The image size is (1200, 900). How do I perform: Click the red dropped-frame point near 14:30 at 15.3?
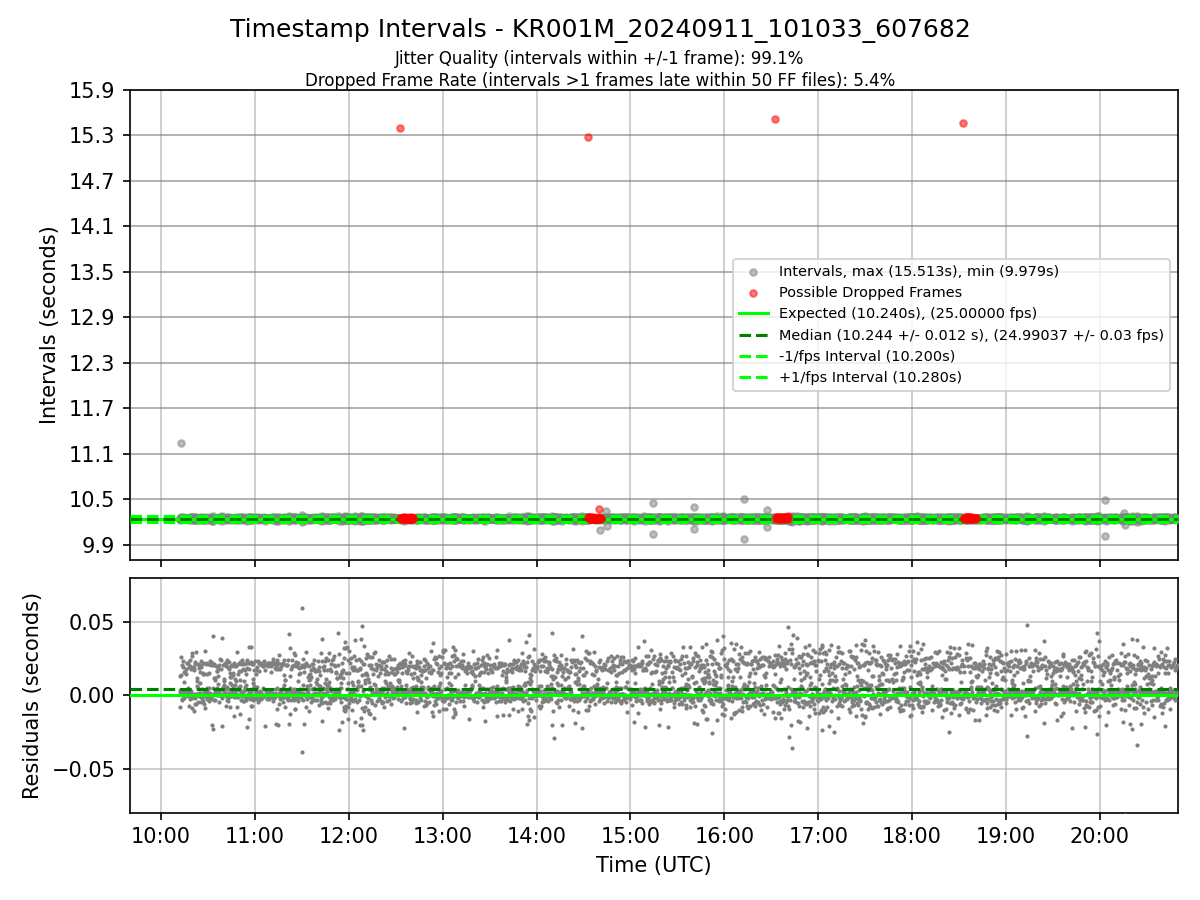click(x=588, y=137)
